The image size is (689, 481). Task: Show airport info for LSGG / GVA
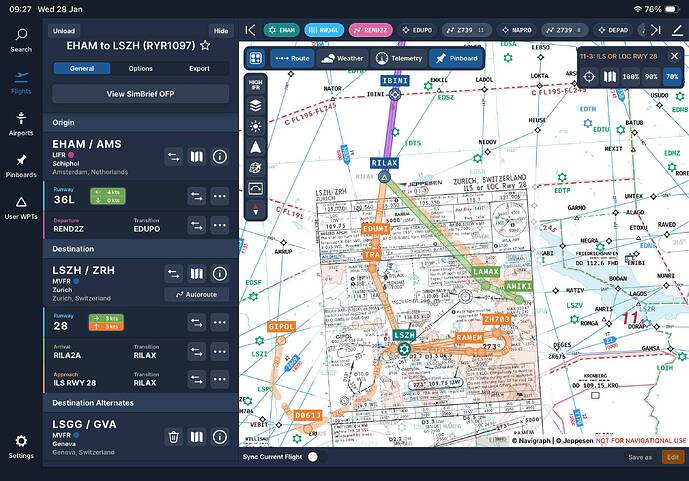point(220,437)
